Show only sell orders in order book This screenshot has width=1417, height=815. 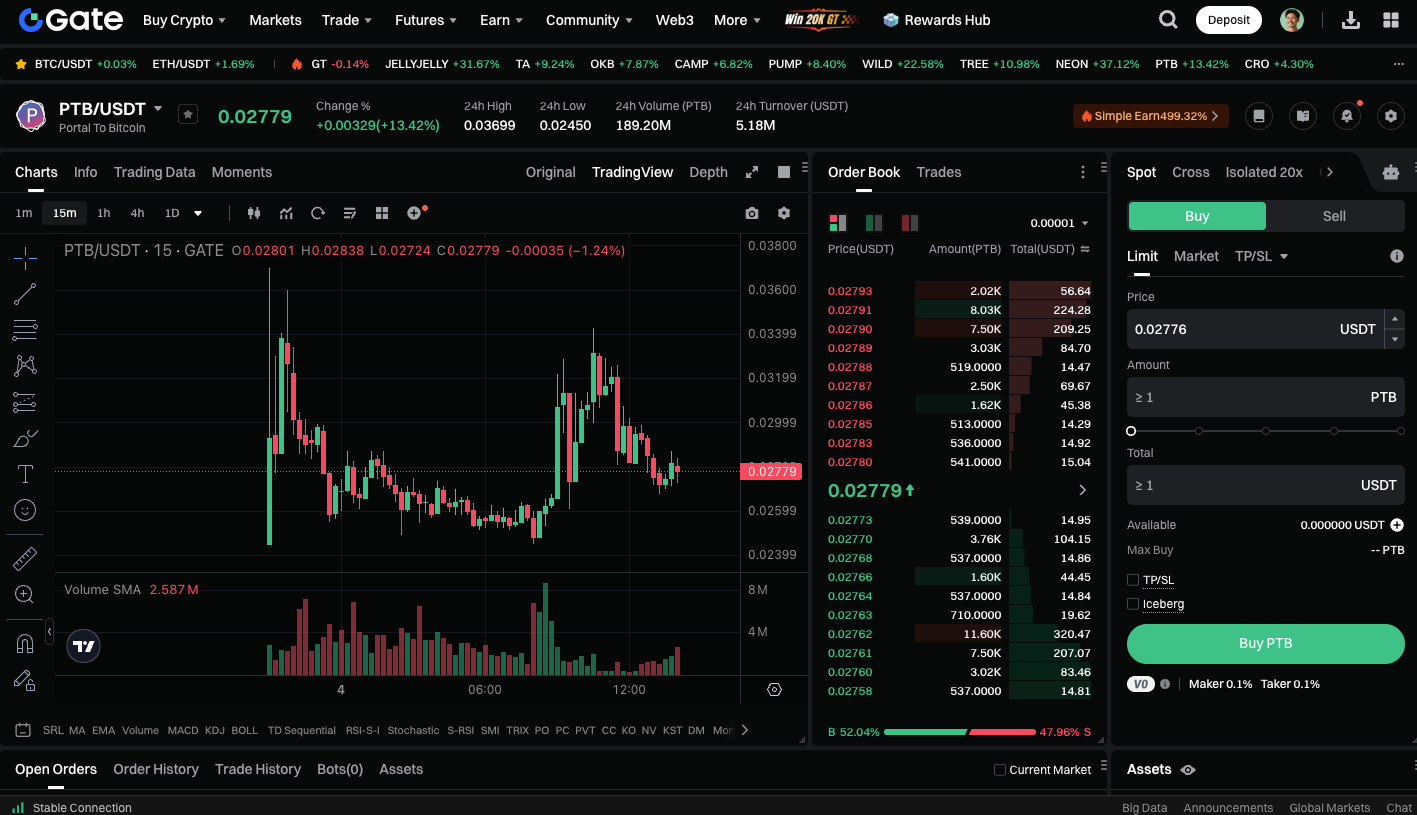[910, 222]
